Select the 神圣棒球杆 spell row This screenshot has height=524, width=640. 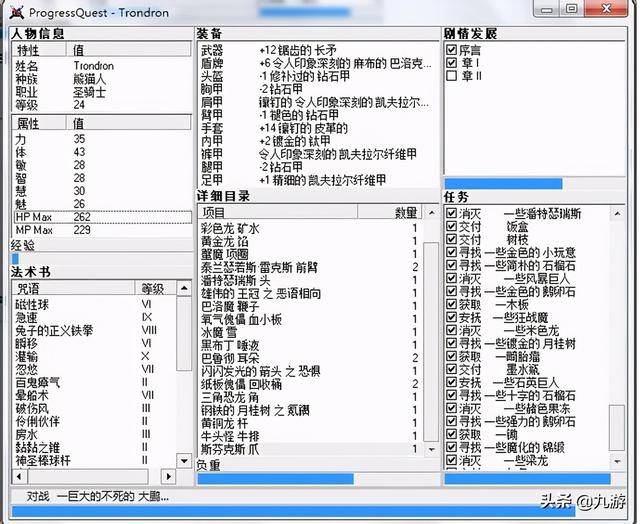pyautogui.click(x=95, y=460)
